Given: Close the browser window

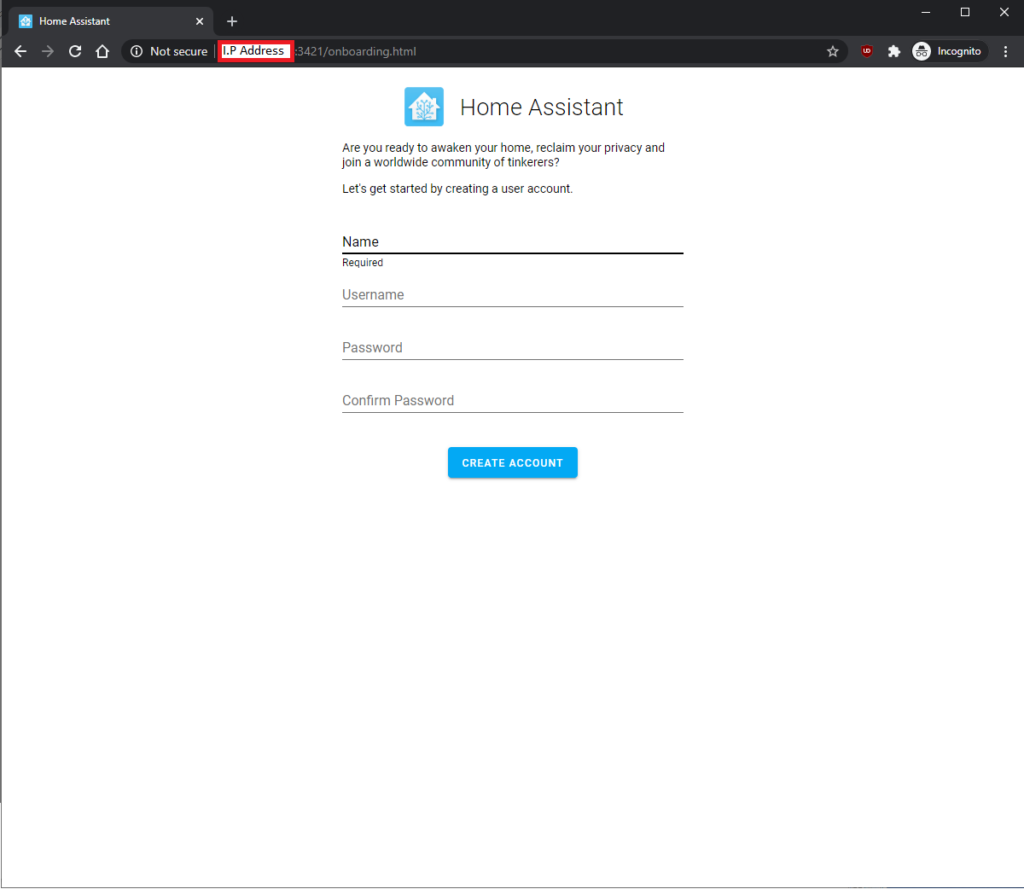Looking at the screenshot, I should pos(1004,12).
